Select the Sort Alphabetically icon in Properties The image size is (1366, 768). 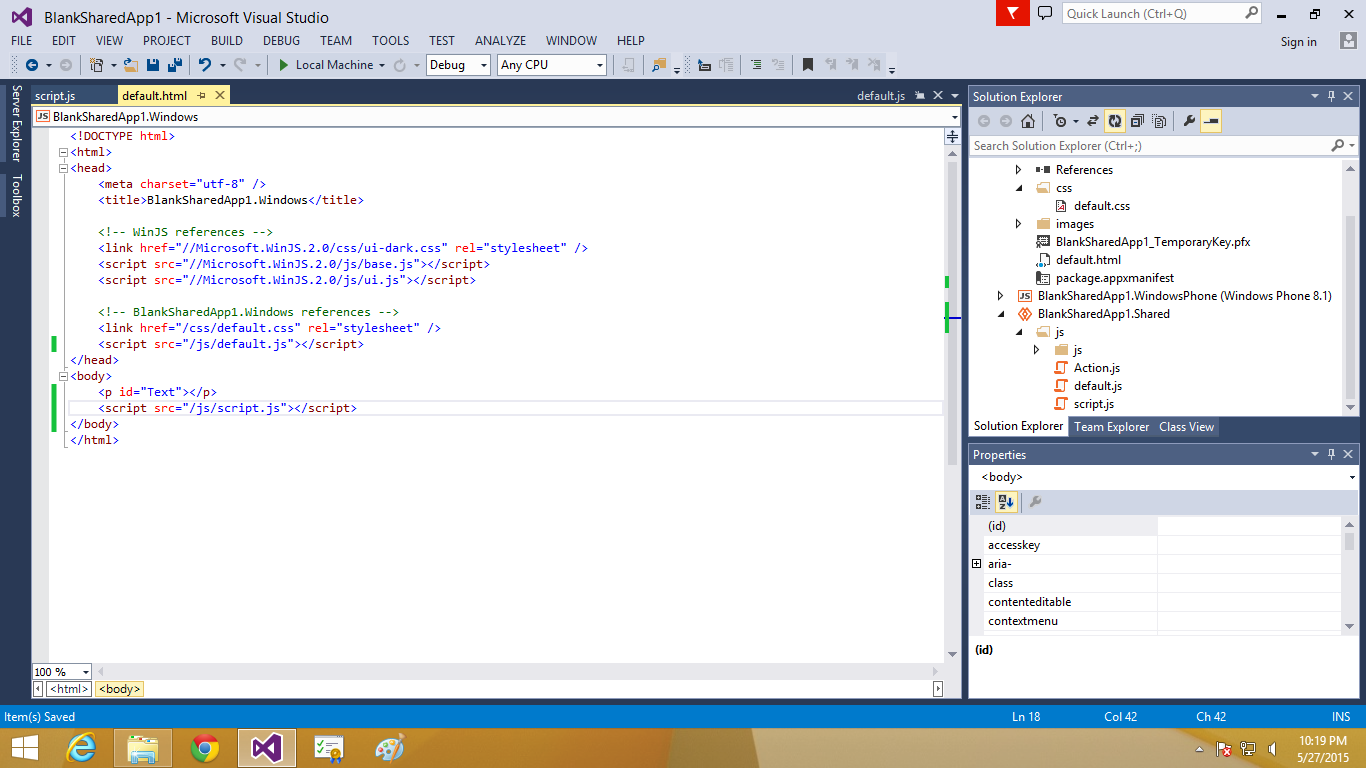point(1006,502)
